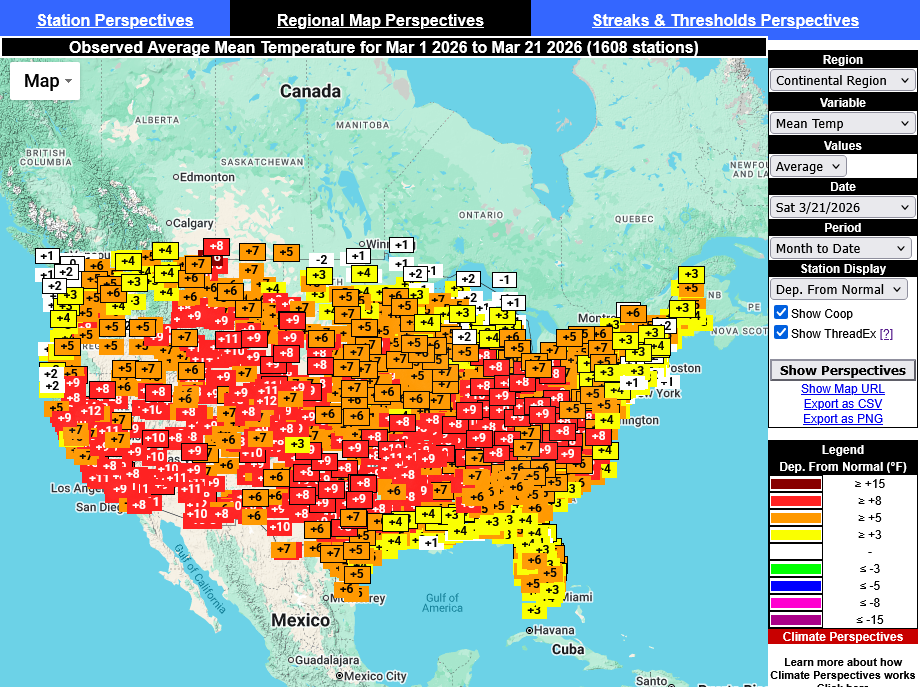Select the white +1 marker on the Gulf coast
The width and height of the screenshot is (920, 687).
click(x=430, y=543)
